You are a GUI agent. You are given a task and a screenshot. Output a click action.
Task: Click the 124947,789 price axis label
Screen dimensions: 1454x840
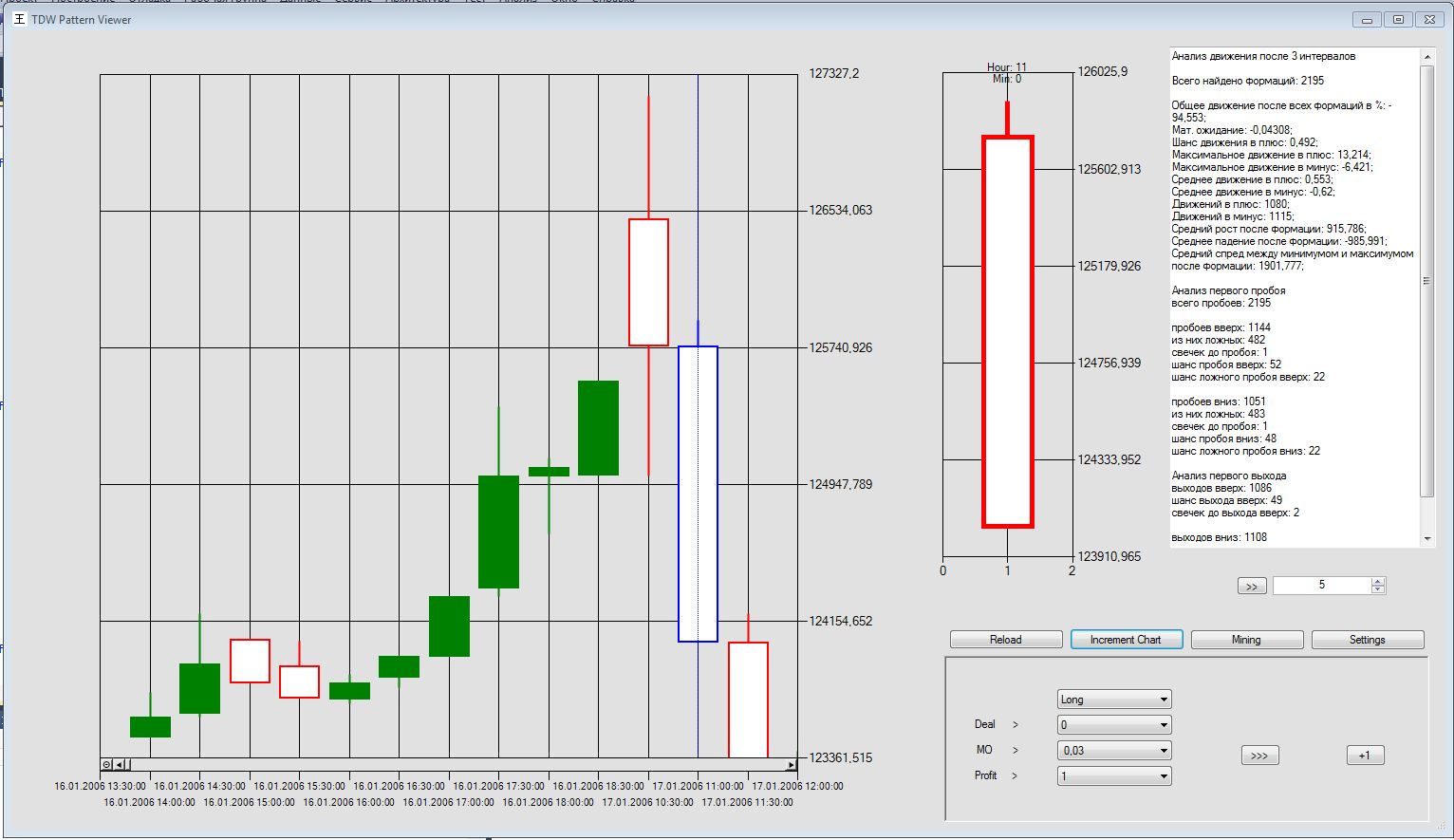[840, 484]
